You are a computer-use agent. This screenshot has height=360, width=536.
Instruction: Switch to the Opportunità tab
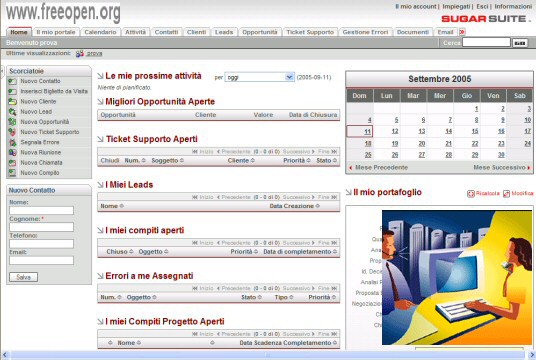pos(260,32)
